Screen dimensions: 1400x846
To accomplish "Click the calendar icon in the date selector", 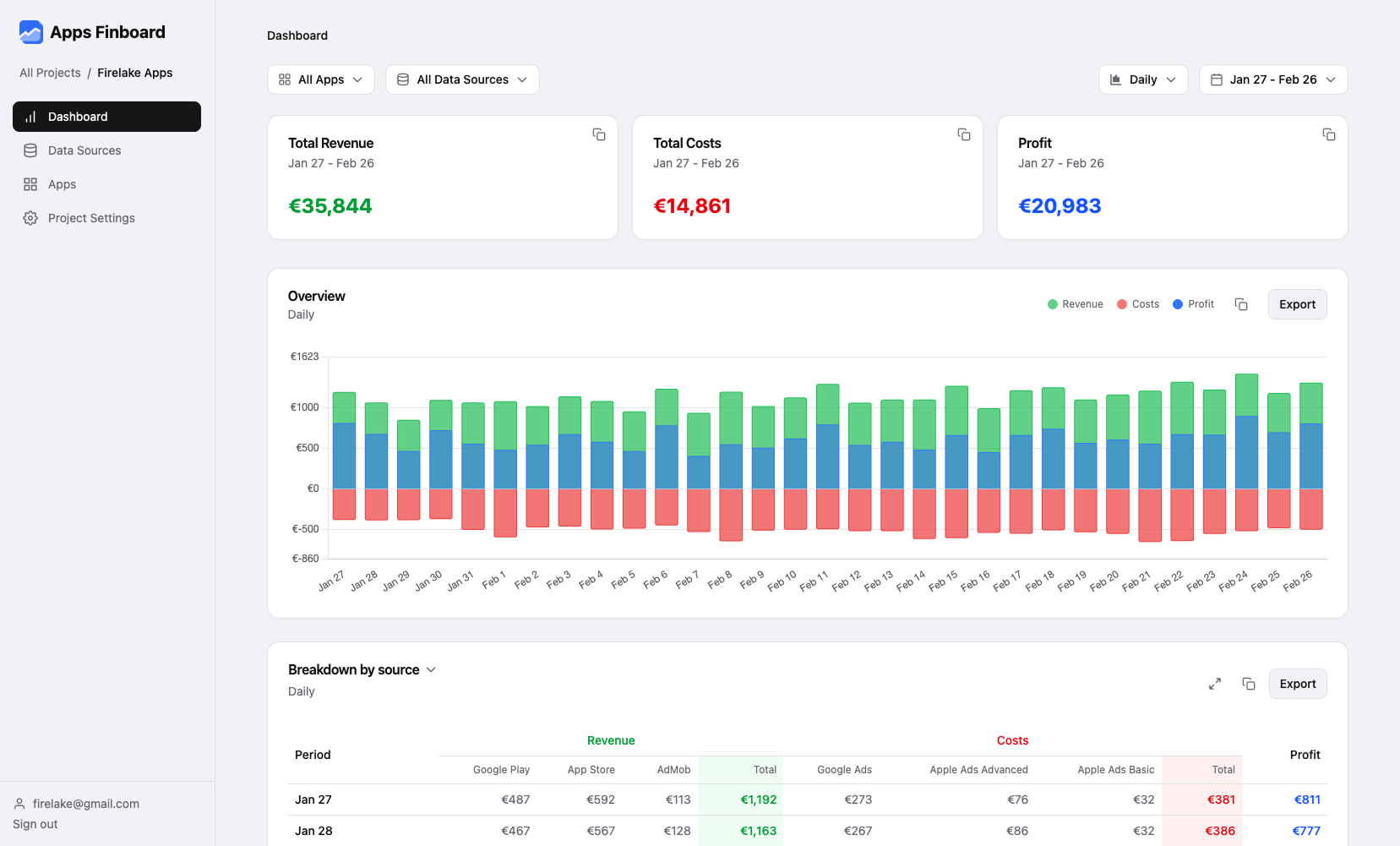I will (1217, 79).
